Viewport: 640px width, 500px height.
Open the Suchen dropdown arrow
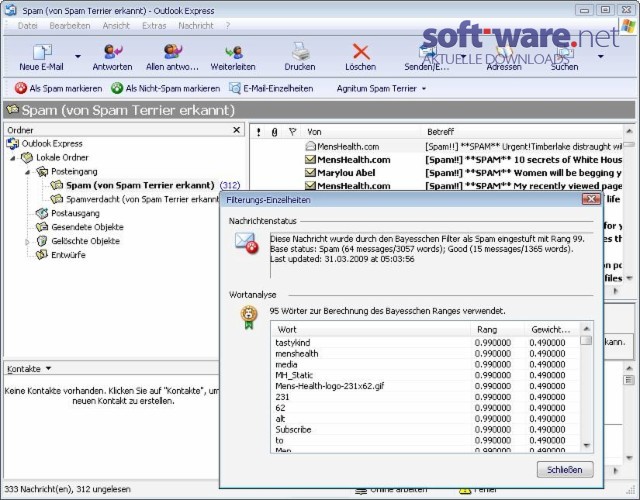(600, 56)
